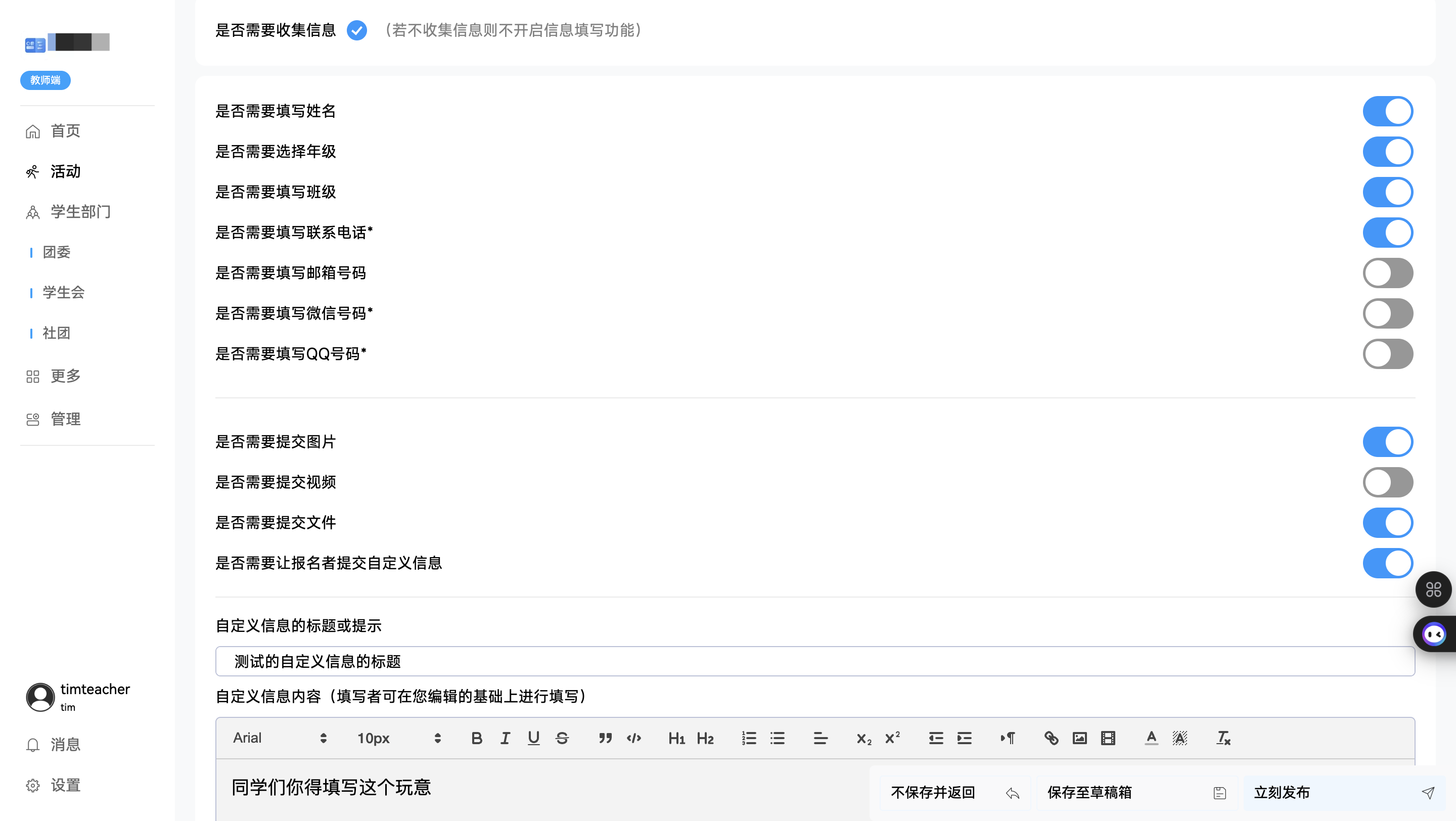
Task: Enable the 是否需要填写邮箱号码 toggle
Action: pos(1388,273)
